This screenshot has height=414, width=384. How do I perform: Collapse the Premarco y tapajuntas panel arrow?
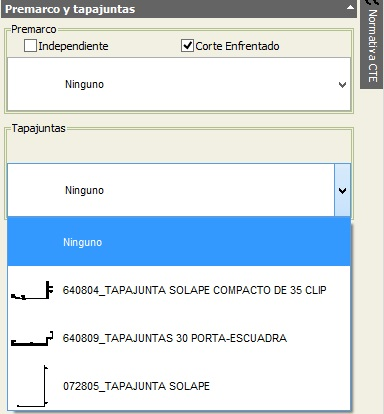tap(350, 7)
